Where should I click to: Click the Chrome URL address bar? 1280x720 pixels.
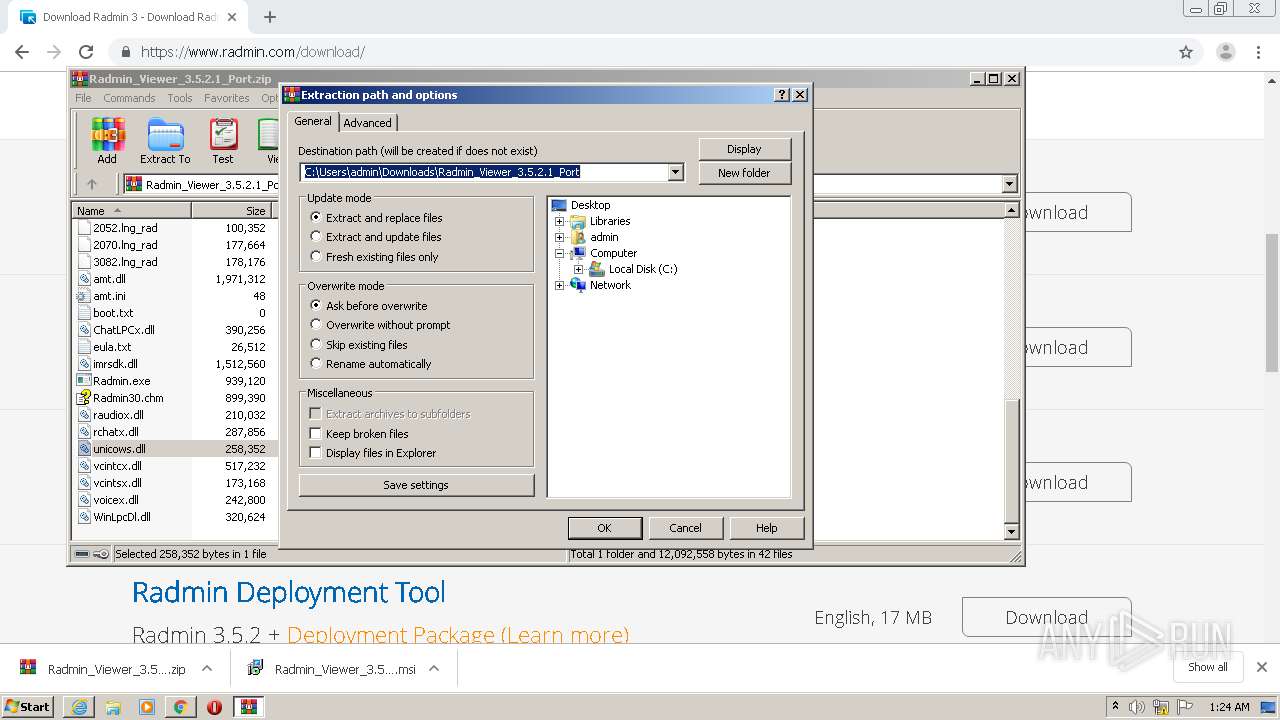[x=640, y=52]
